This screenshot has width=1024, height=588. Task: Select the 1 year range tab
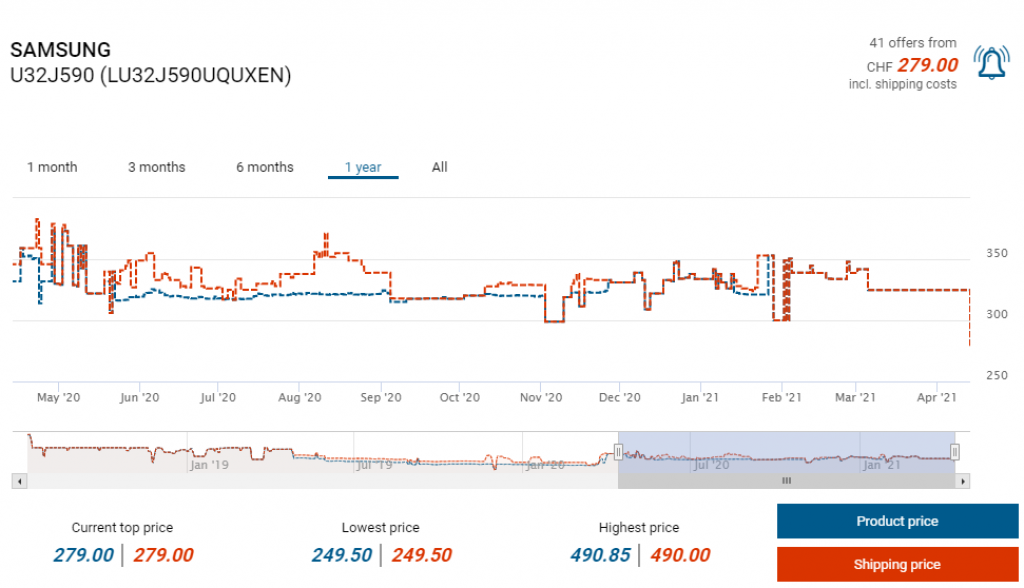[363, 167]
